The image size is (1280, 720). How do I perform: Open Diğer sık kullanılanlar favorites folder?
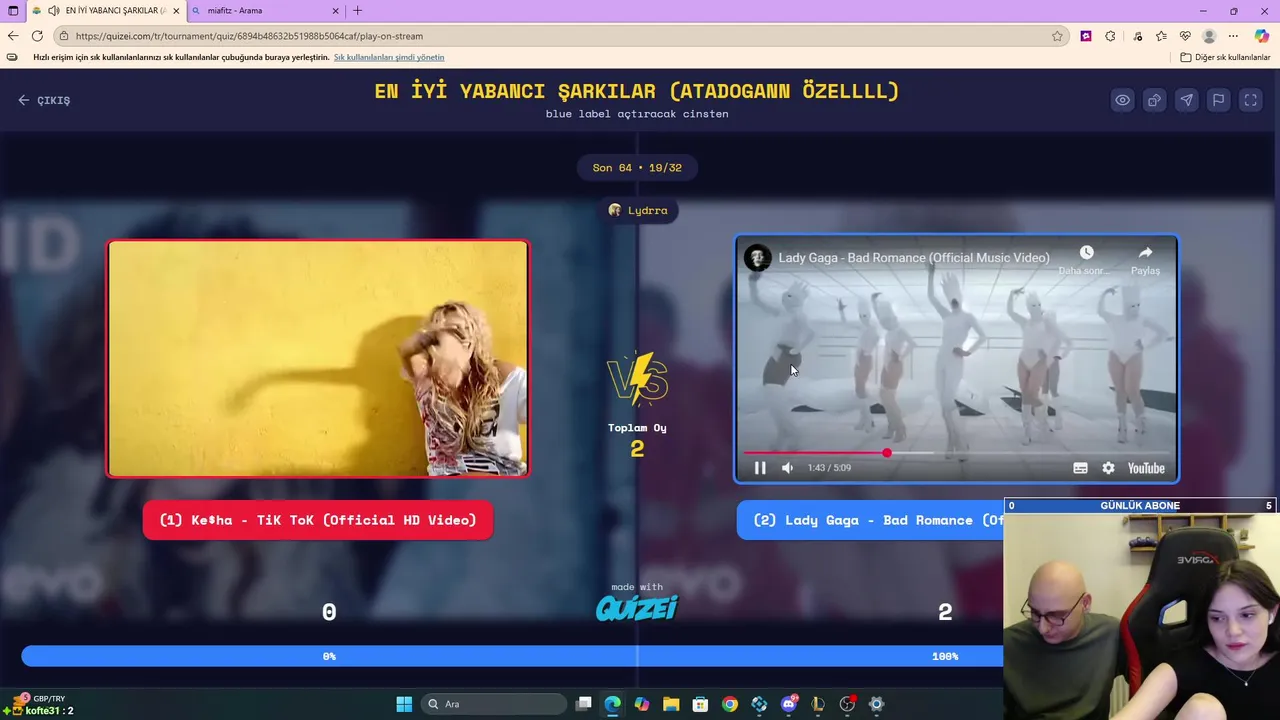click(x=1225, y=57)
